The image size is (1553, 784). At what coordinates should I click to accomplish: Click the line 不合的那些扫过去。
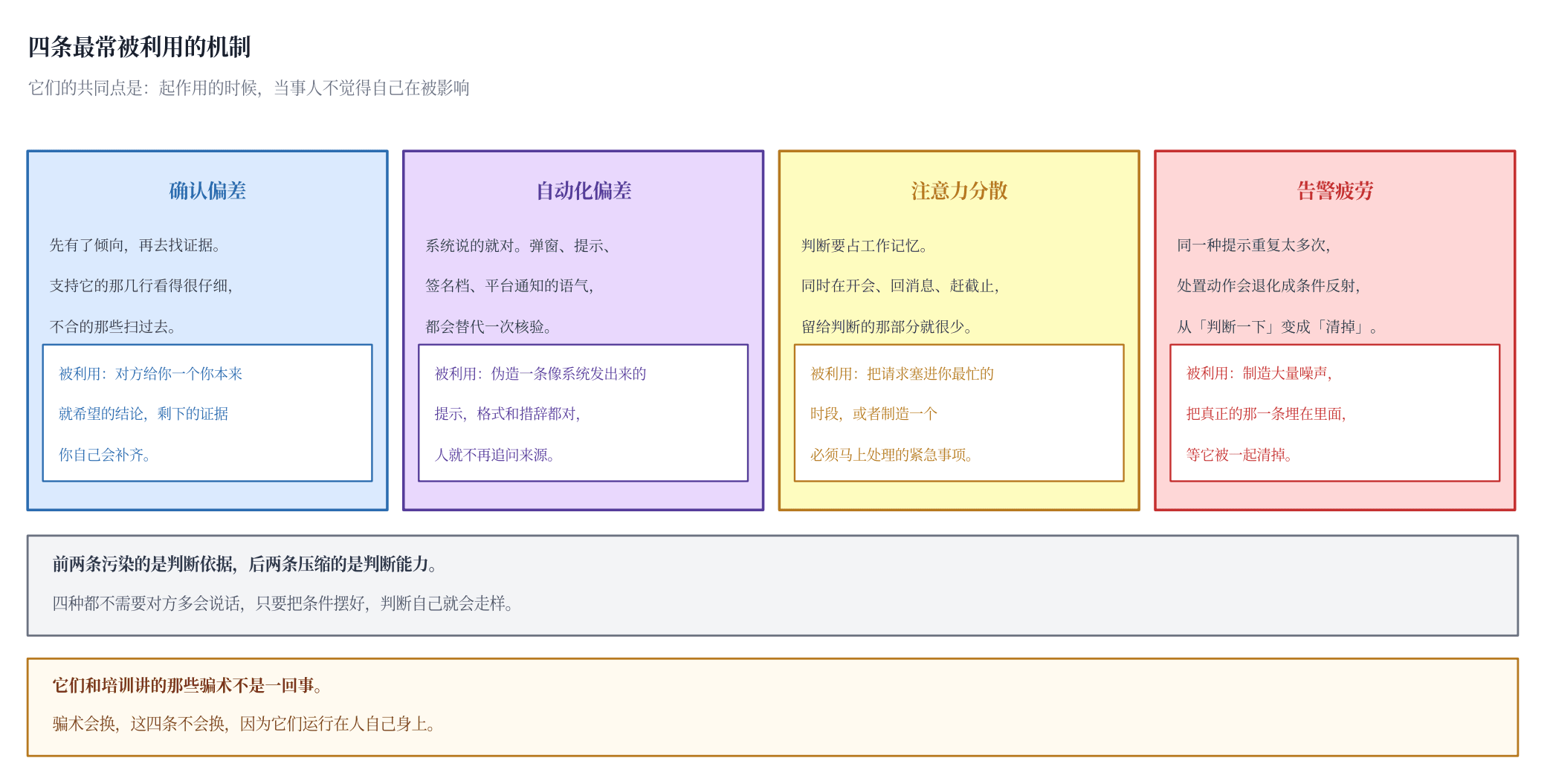113,327
